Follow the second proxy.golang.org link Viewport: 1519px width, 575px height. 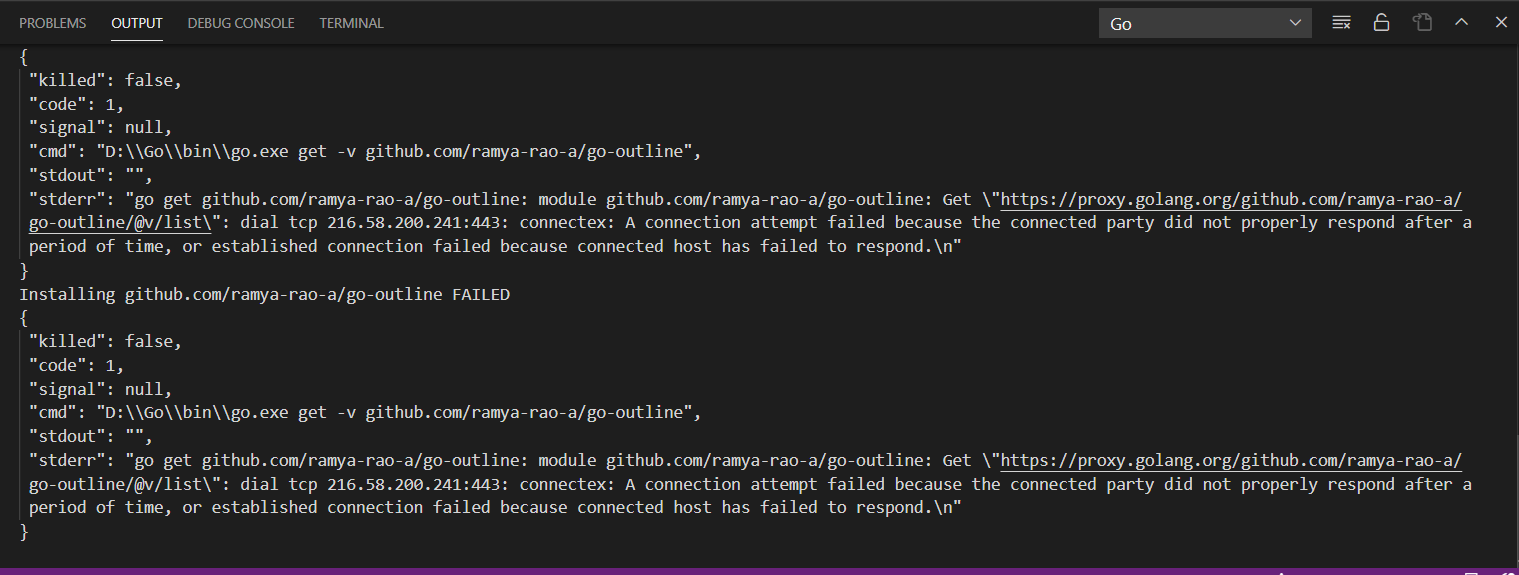tap(1231, 460)
